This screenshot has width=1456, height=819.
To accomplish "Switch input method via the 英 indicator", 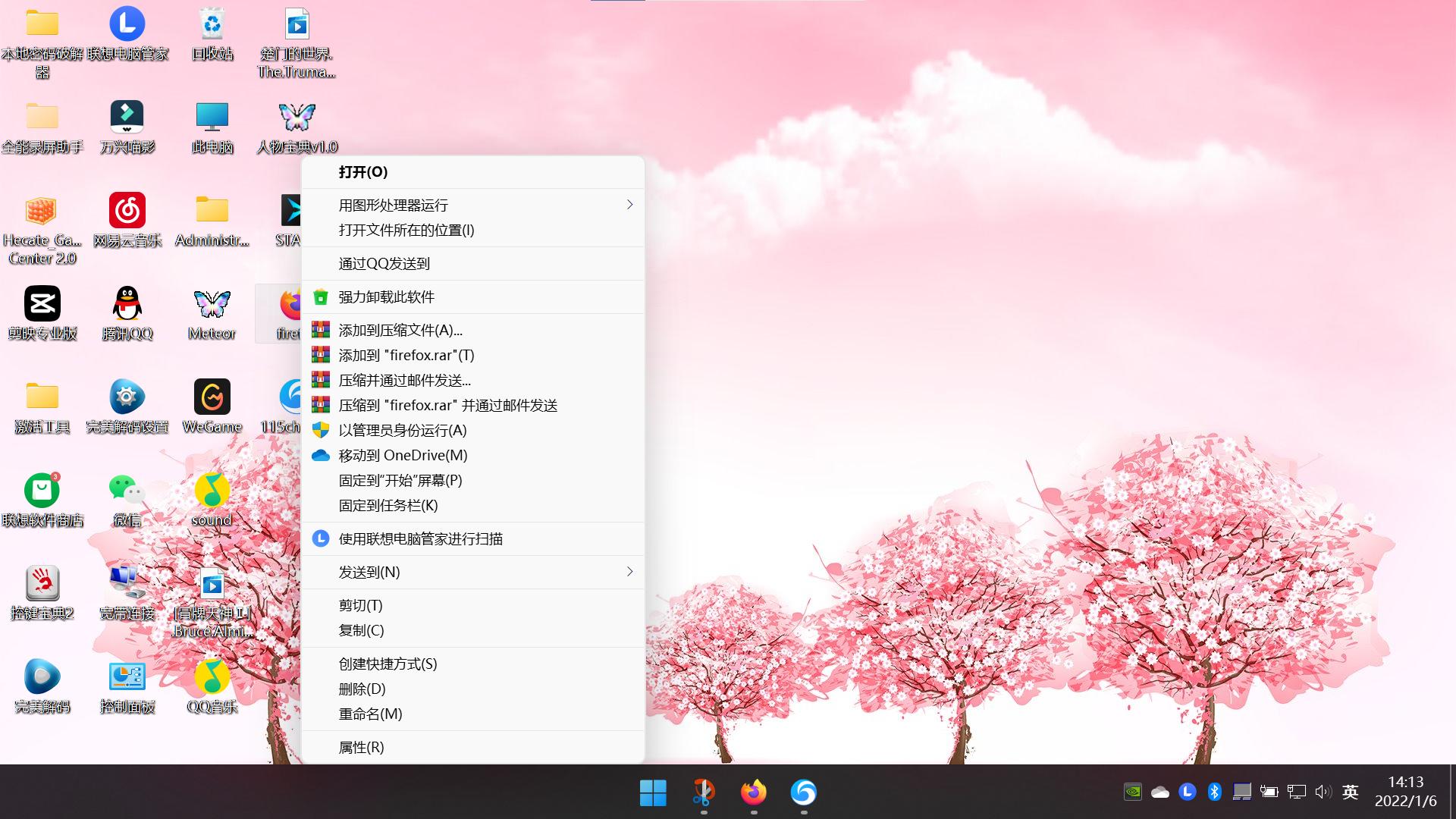I will 1350,791.
